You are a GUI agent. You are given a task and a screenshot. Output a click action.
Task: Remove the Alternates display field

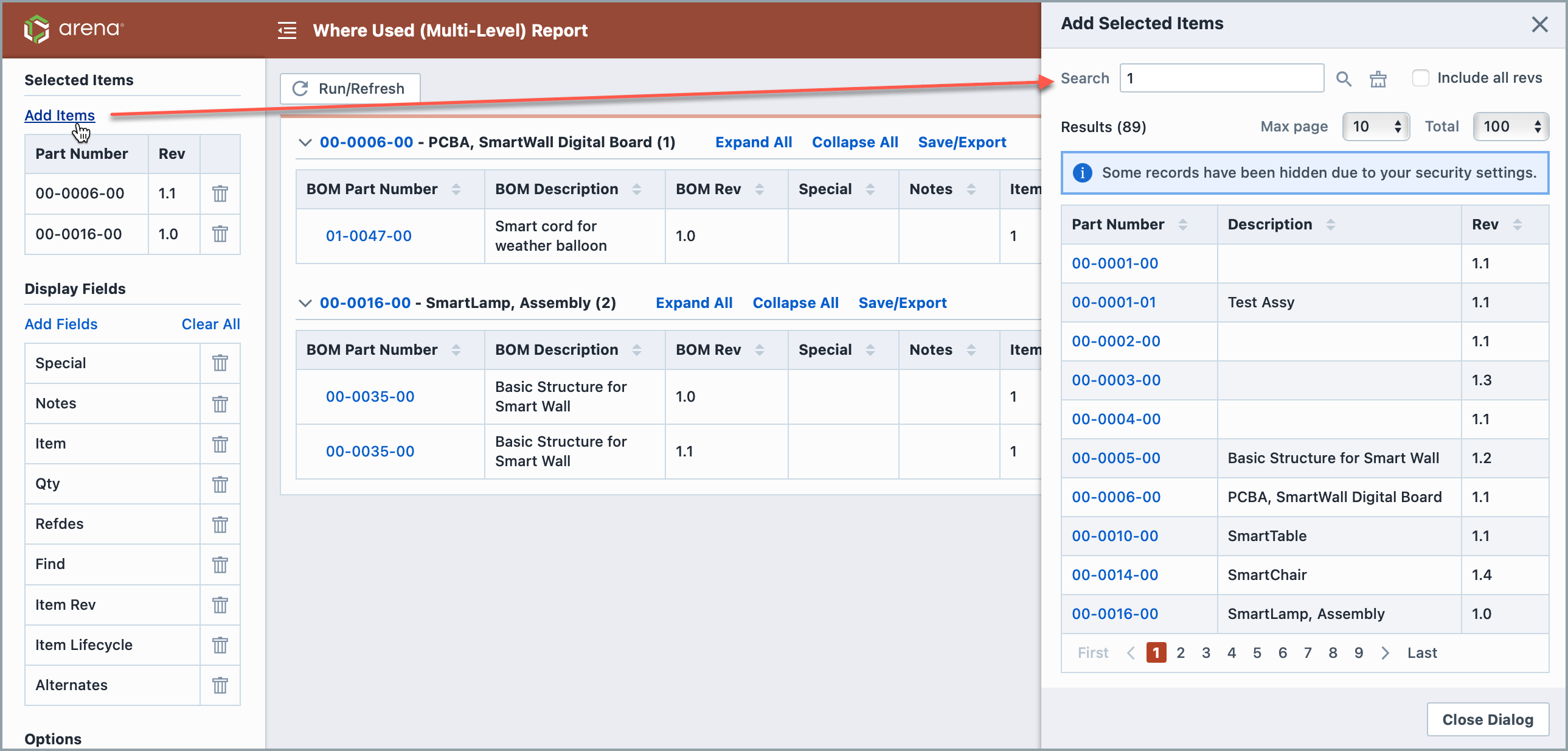pyautogui.click(x=220, y=685)
